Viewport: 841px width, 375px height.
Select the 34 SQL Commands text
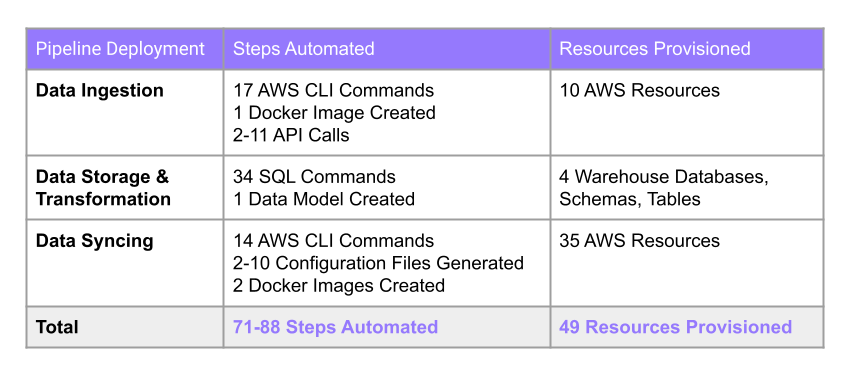click(314, 177)
